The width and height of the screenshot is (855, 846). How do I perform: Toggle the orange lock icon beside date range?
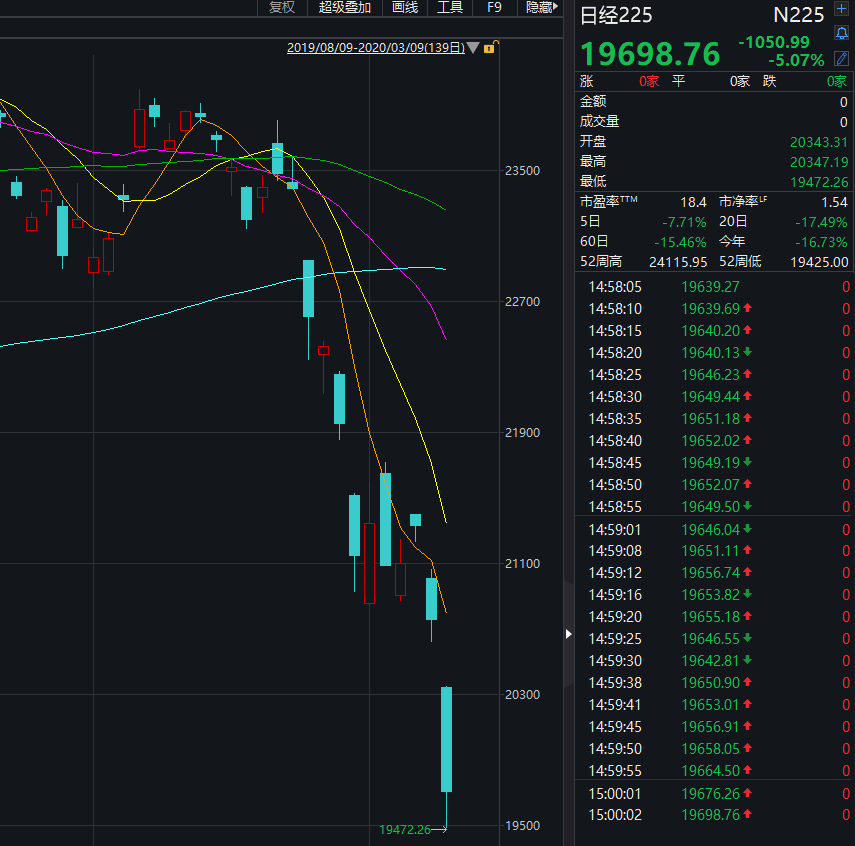pos(493,46)
